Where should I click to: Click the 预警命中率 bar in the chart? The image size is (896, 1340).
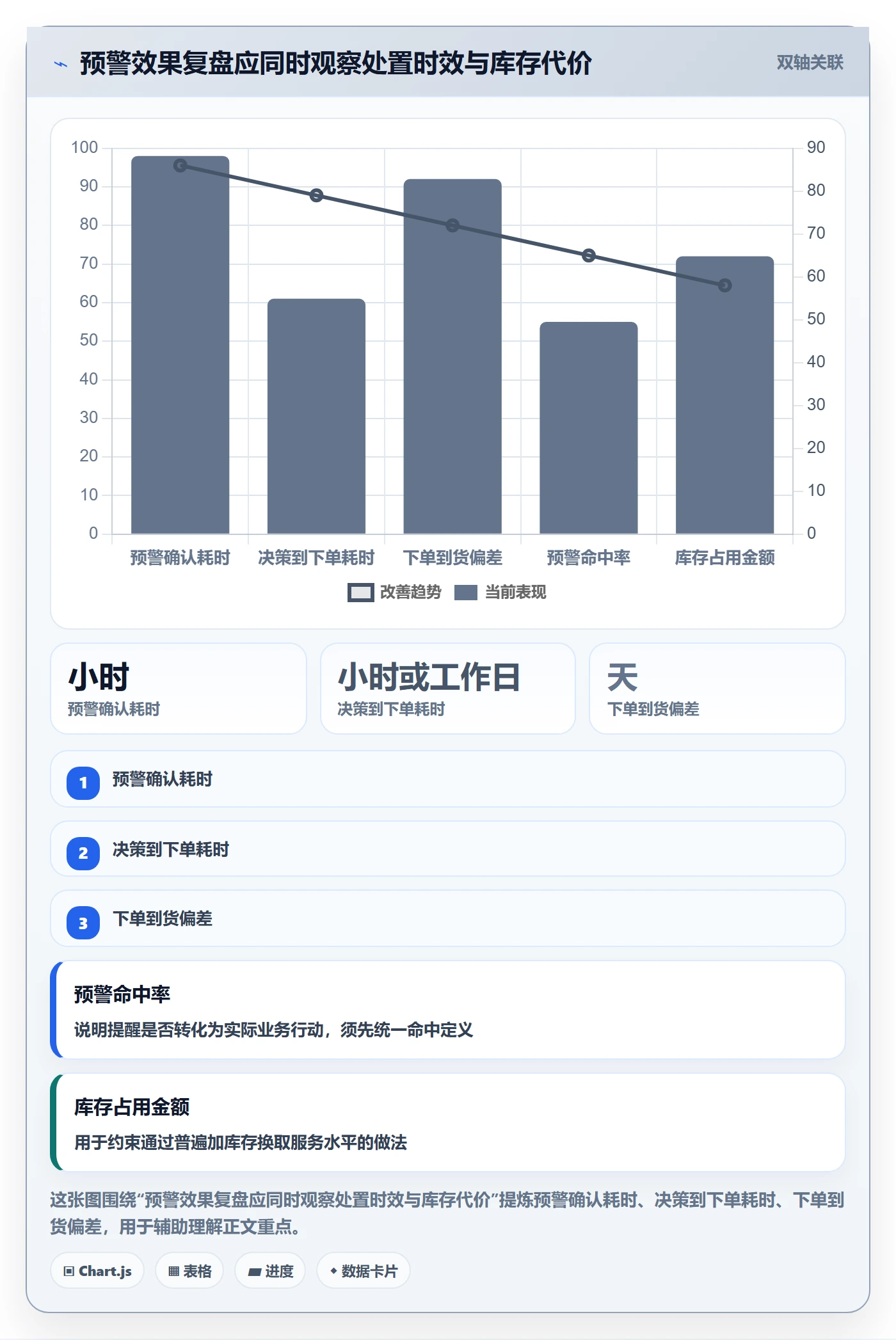click(x=589, y=427)
